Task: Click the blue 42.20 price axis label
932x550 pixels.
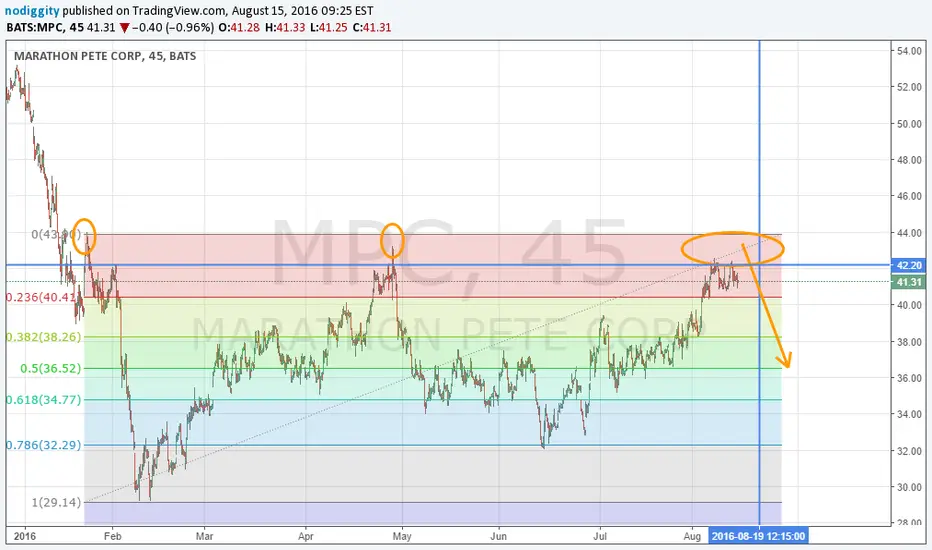Action: (x=909, y=265)
